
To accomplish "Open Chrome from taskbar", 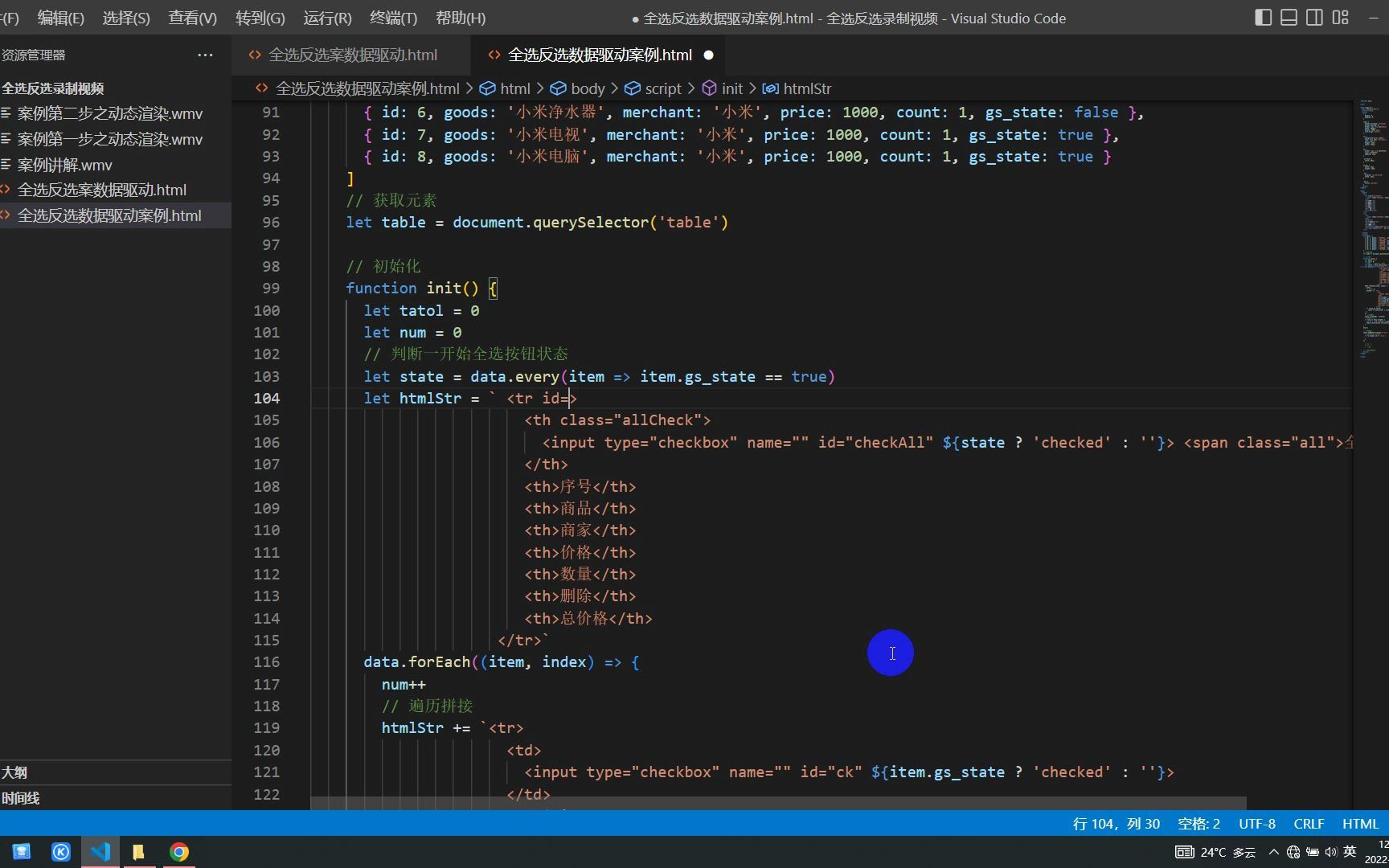I will 179,852.
